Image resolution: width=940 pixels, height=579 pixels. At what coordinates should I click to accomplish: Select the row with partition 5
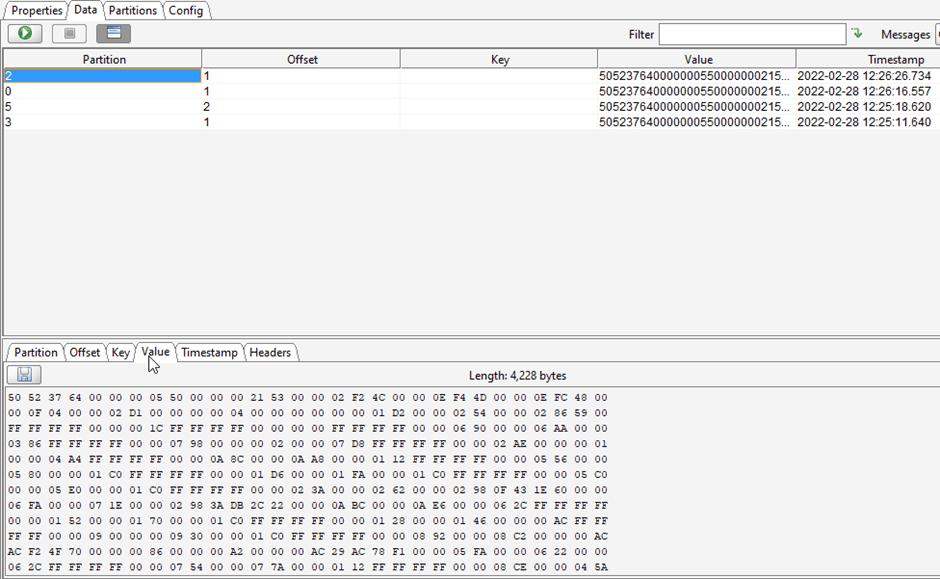tap(300, 106)
